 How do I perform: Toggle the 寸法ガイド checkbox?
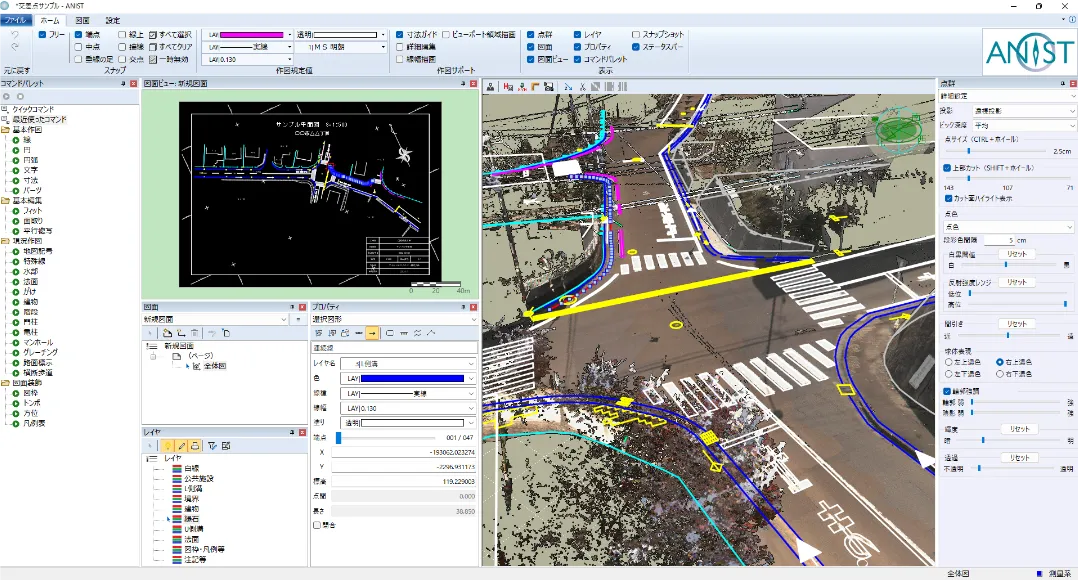(x=399, y=34)
